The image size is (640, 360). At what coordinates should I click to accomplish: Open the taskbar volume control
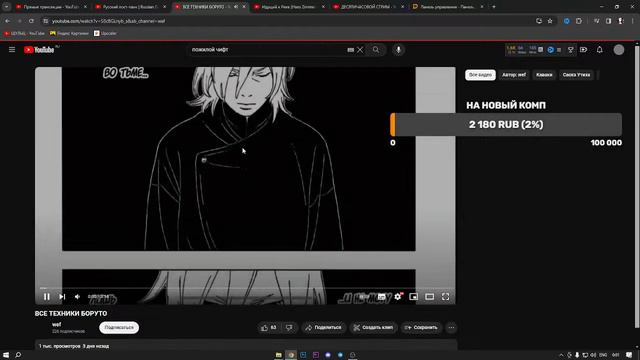point(593,355)
